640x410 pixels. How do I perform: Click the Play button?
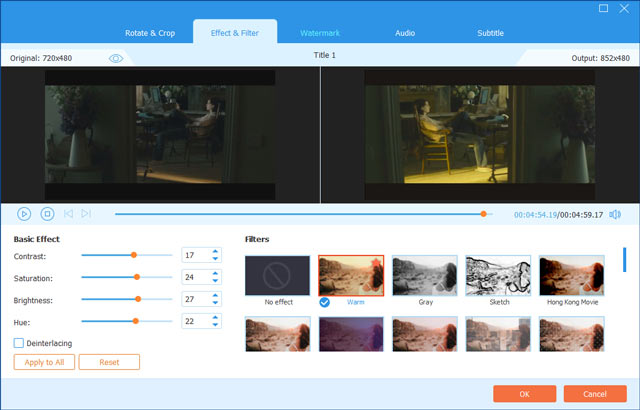[x=24, y=214]
